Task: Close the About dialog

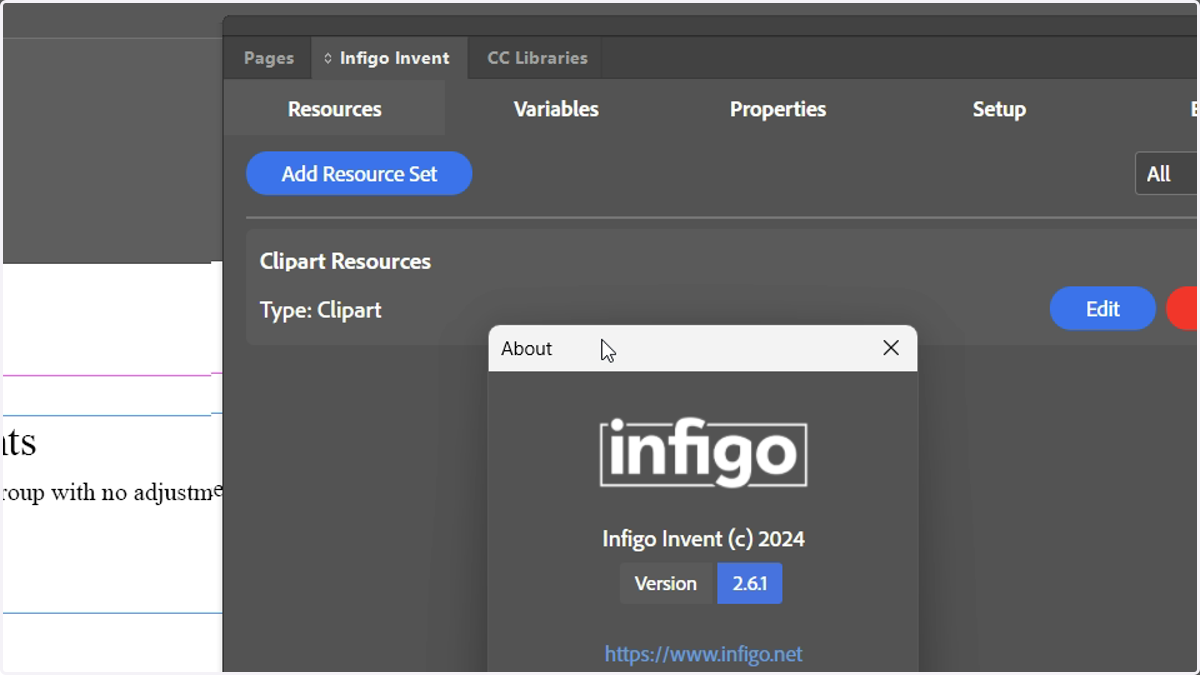Action: [x=891, y=348]
